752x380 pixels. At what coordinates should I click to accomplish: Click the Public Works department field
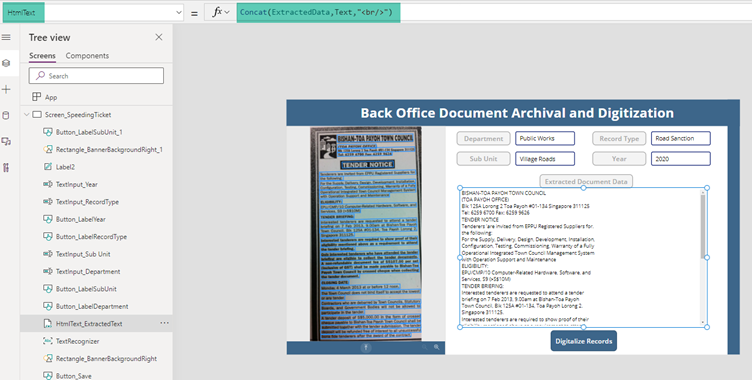[x=545, y=139]
